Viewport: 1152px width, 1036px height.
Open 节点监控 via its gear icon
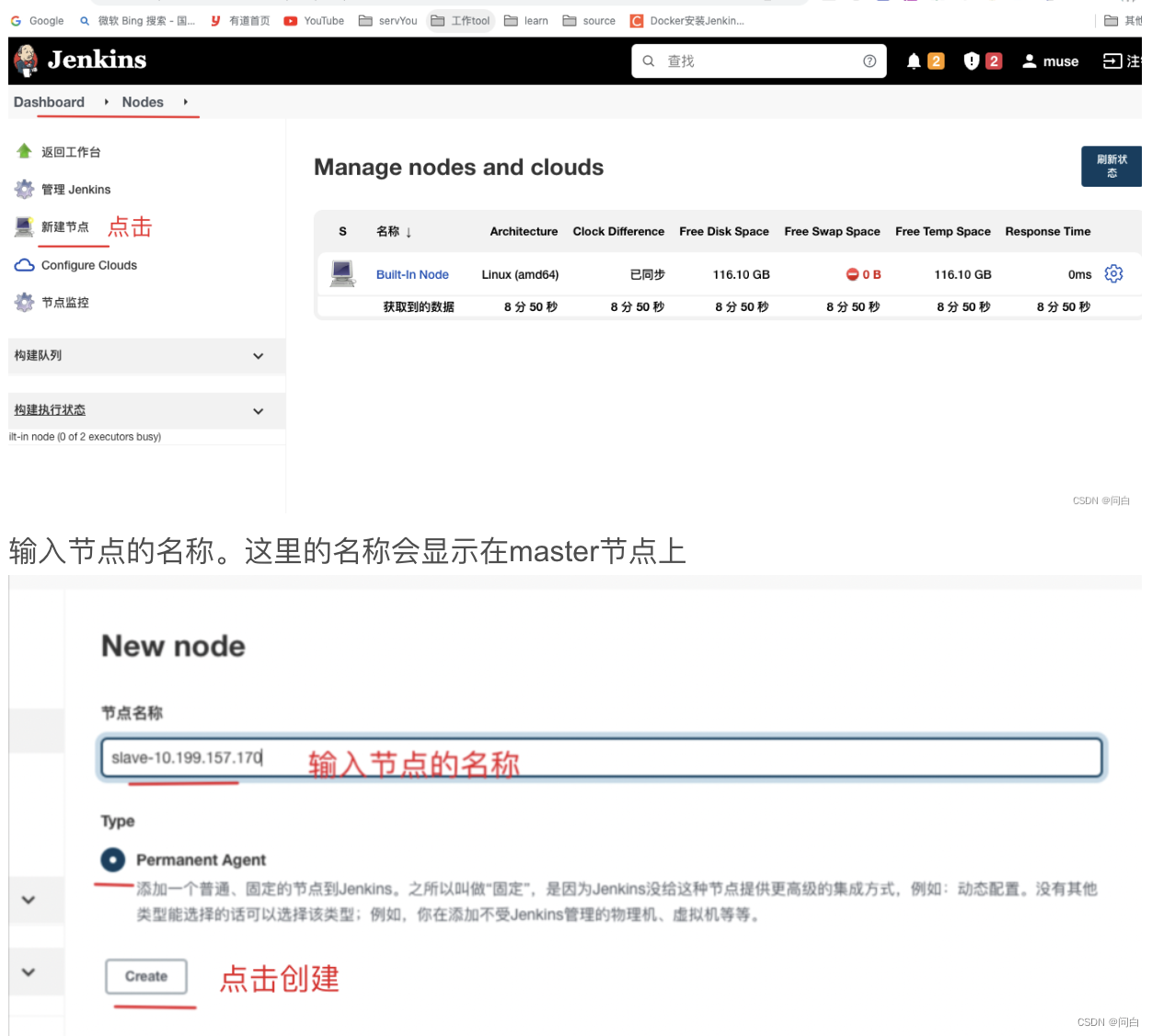(23, 302)
